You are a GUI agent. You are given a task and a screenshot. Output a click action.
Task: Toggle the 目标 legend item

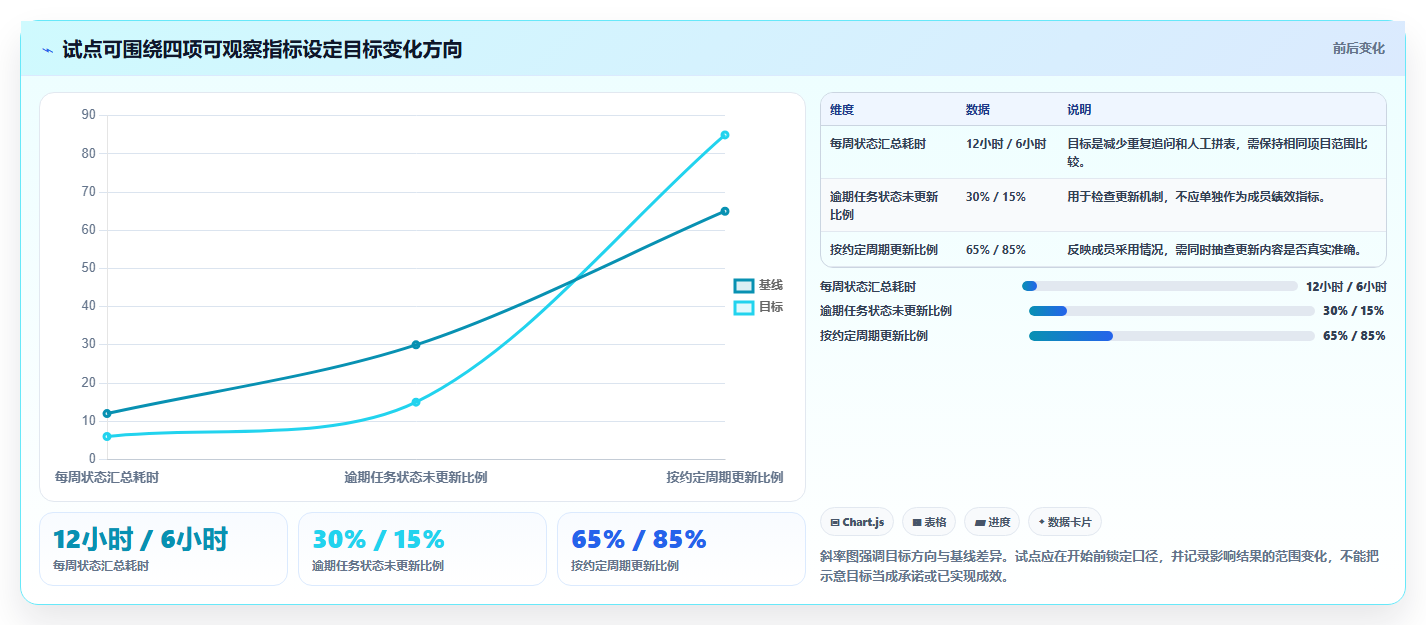coord(759,308)
